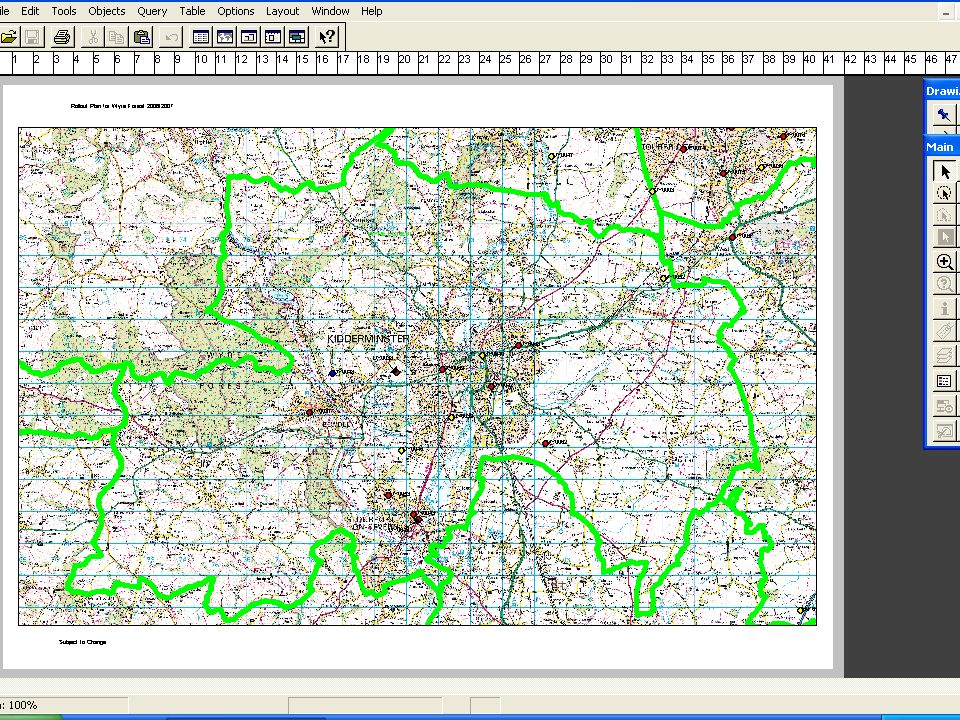
Task: Open the Layout menu
Action: coord(282,11)
